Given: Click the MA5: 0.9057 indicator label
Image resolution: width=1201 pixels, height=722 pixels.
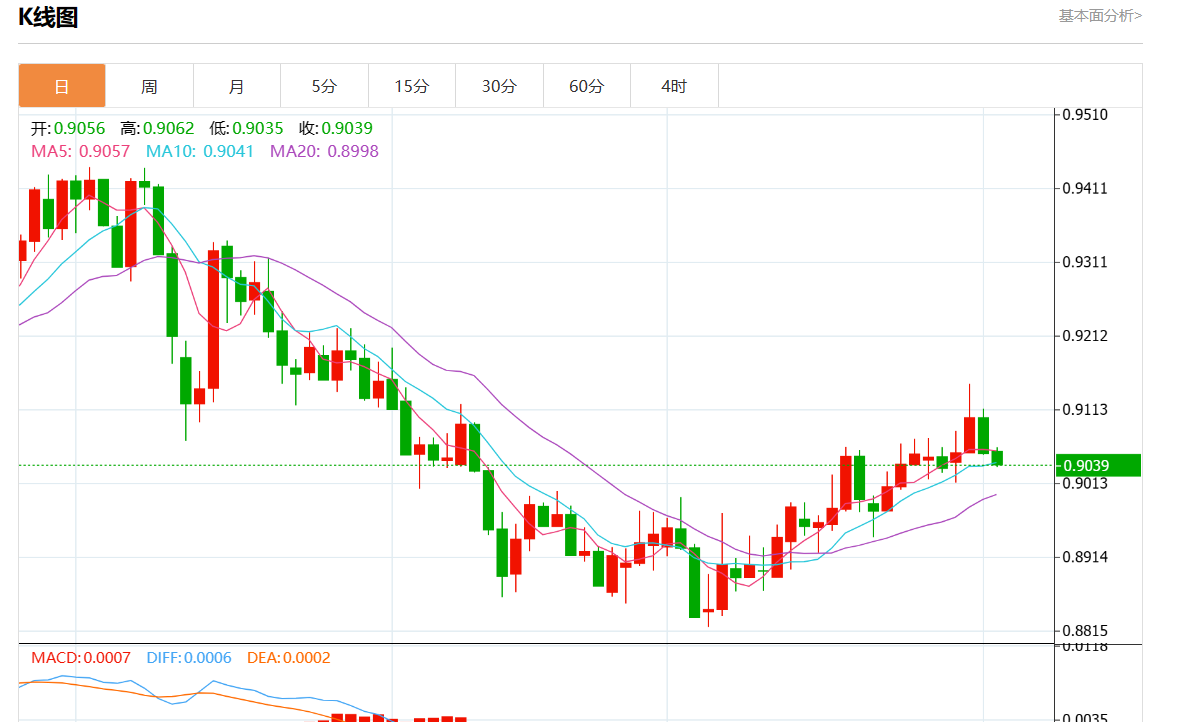Looking at the screenshot, I should [x=81, y=151].
